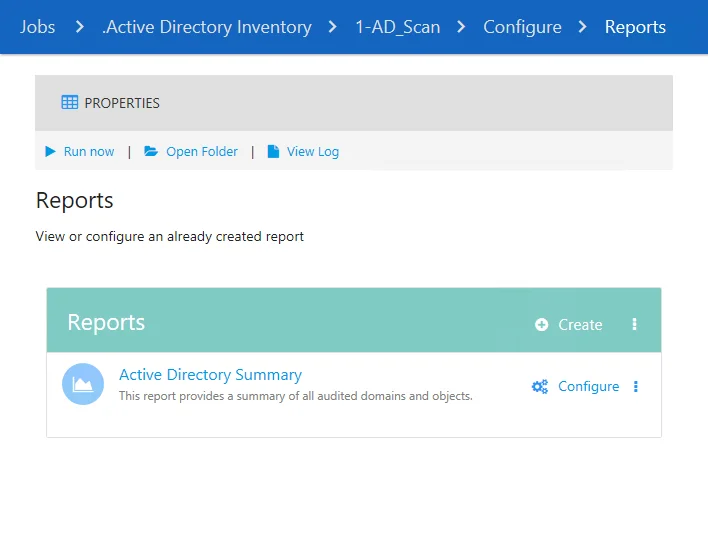This screenshot has height=538, width=708.
Task: View Log of the job
Action: [313, 152]
